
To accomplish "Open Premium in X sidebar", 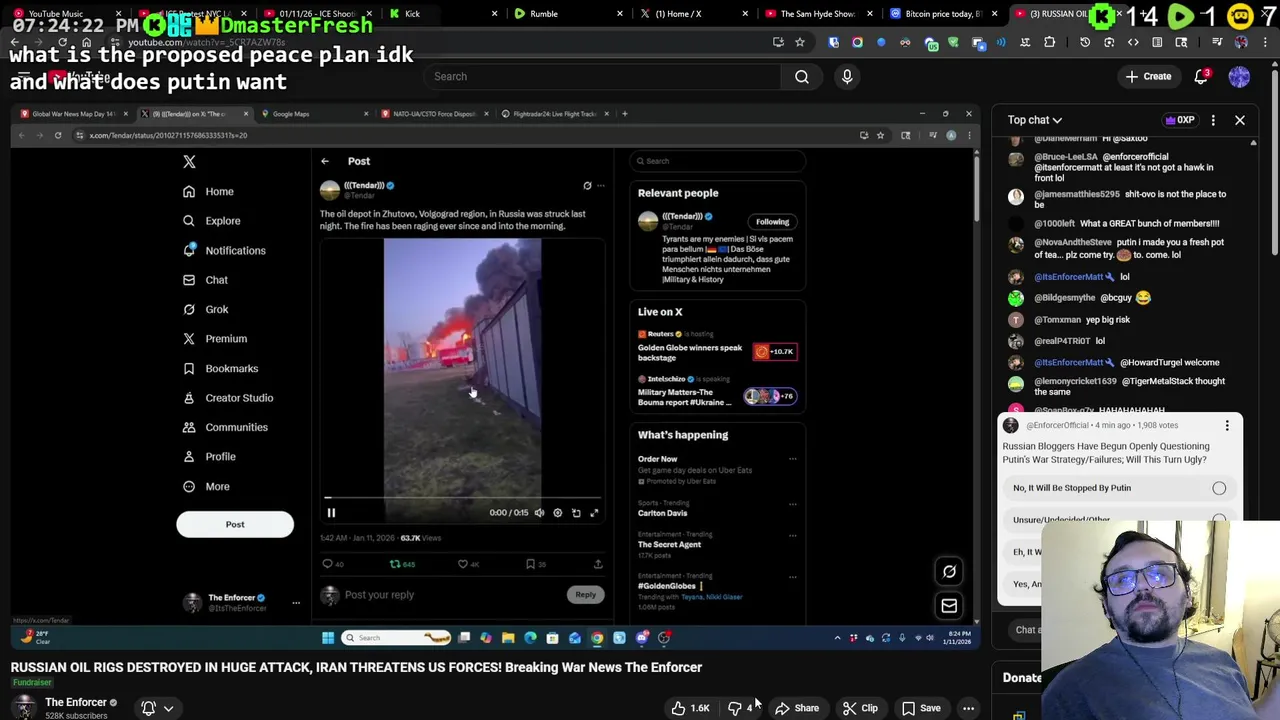I will tap(215, 339).
